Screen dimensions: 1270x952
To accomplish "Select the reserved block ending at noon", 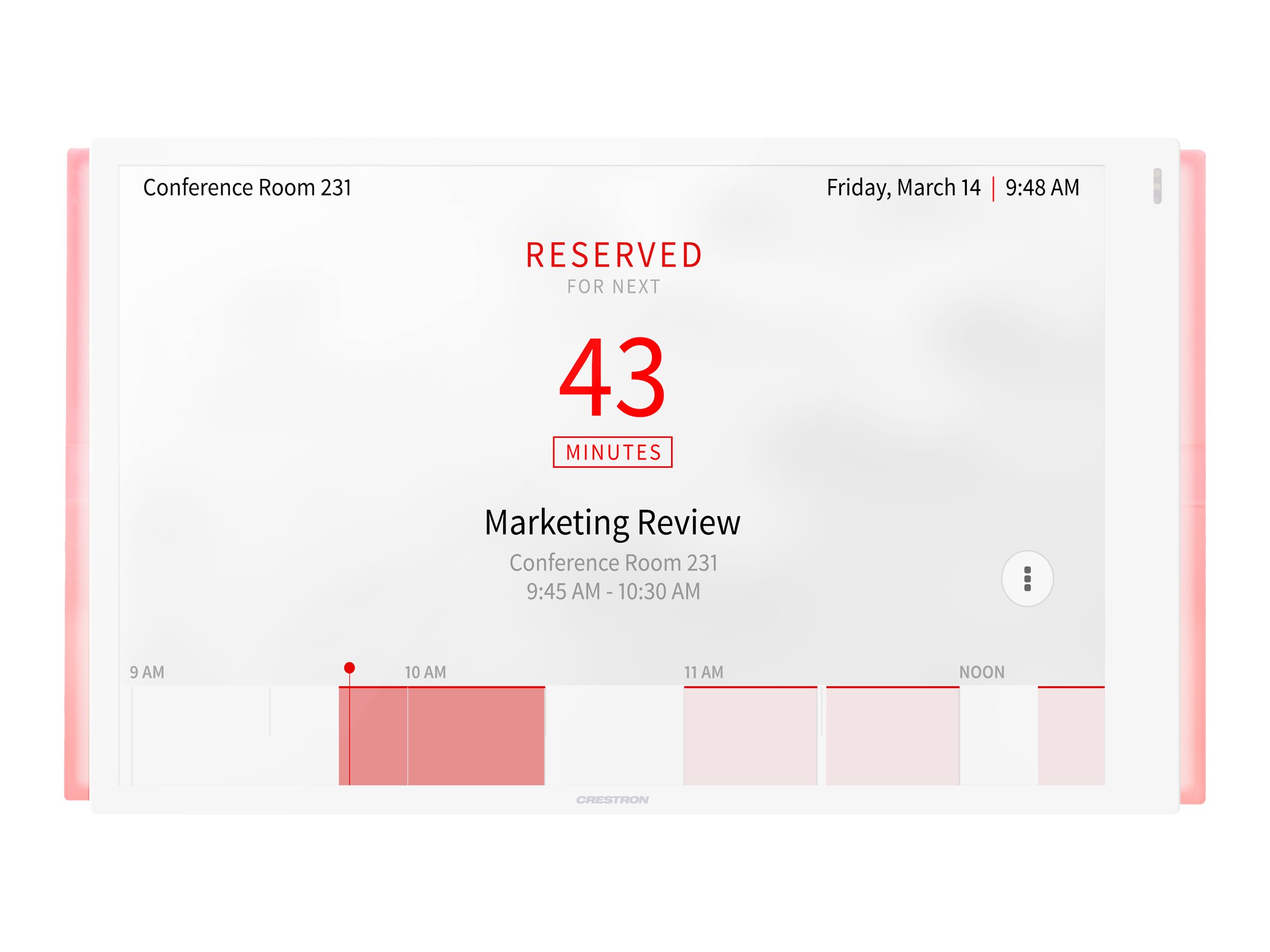I will (x=893, y=735).
